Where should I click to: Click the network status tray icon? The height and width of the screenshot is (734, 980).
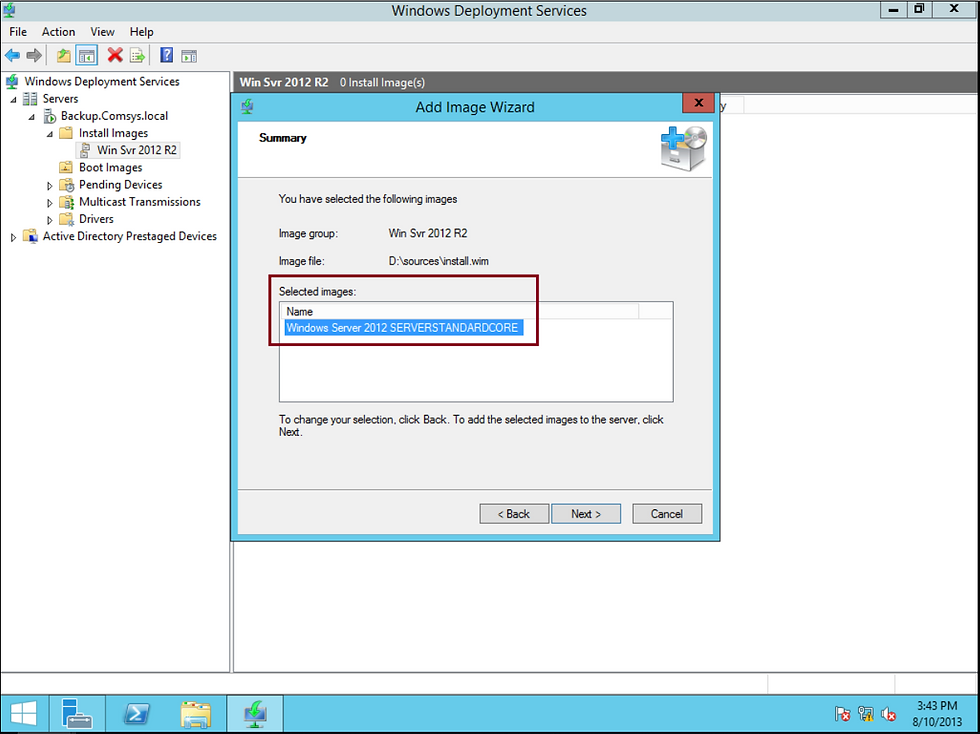866,713
